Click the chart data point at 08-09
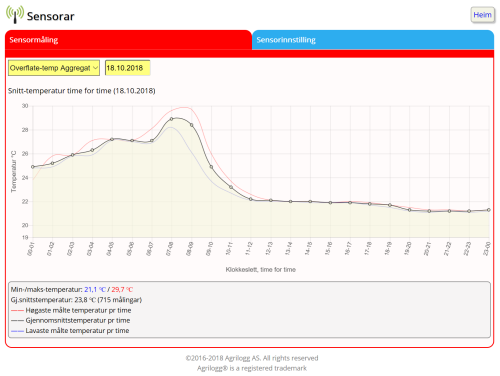This screenshot has width=500, height=376. click(191, 125)
